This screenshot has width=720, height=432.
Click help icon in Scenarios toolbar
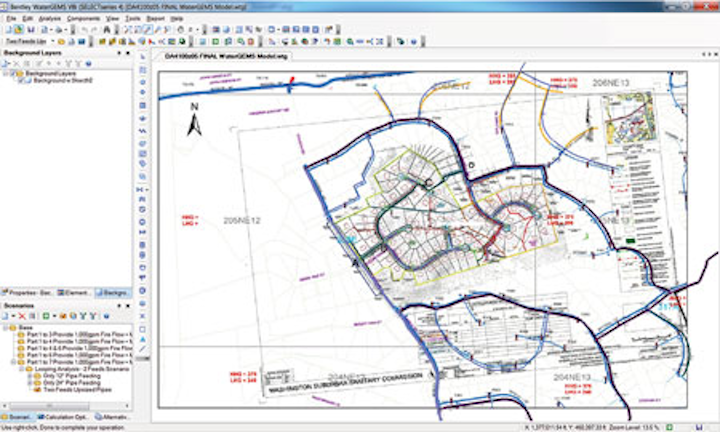[106, 316]
